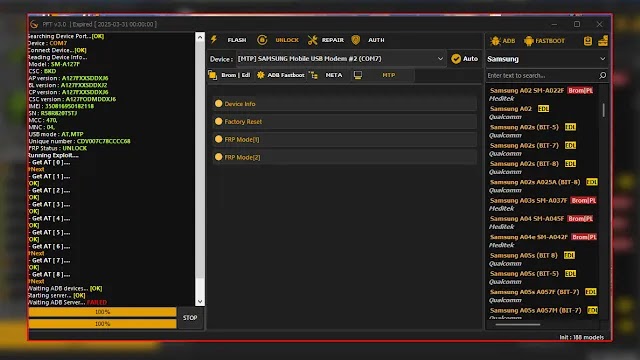This screenshot has height=360, width=640.
Task: Select Samsung A05s A057F (BIT-7) model
Action: point(542,296)
